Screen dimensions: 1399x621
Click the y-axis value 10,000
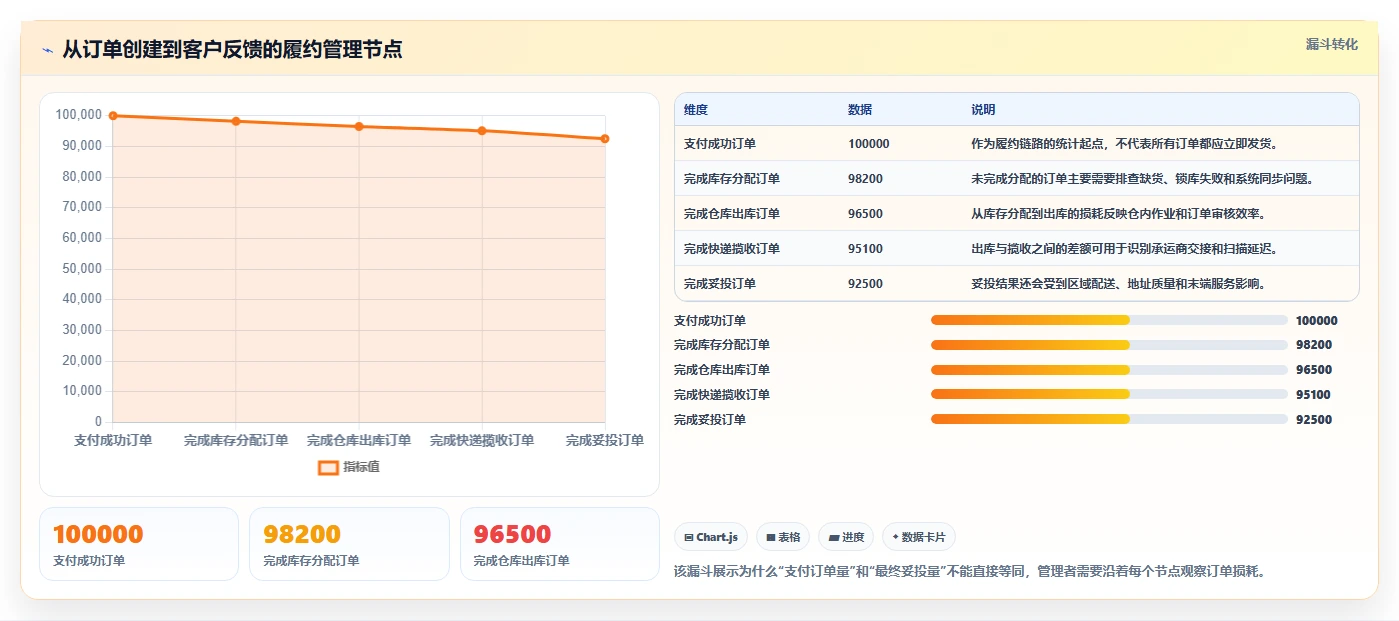click(82, 391)
